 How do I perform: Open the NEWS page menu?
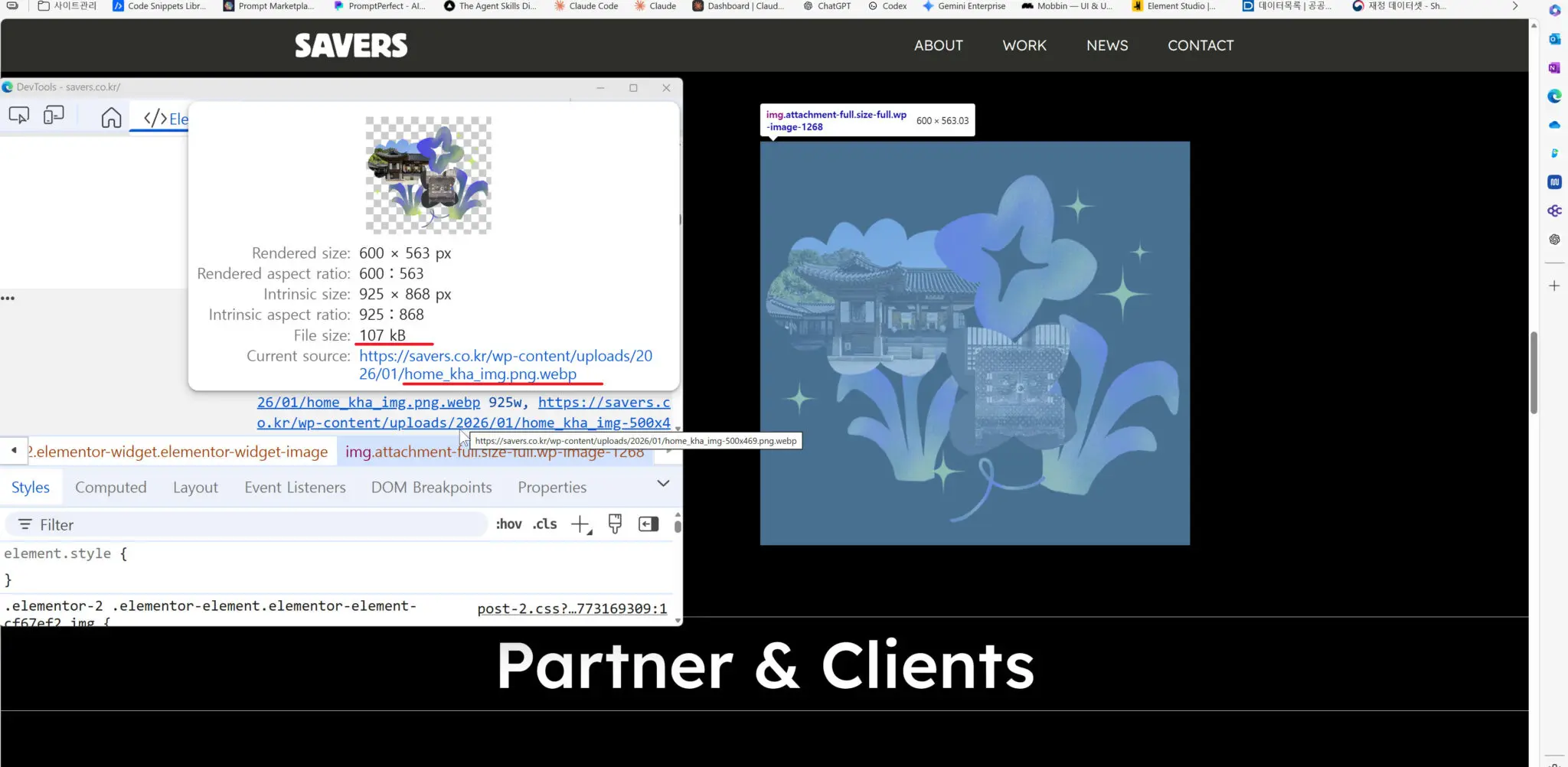pos(1107,46)
